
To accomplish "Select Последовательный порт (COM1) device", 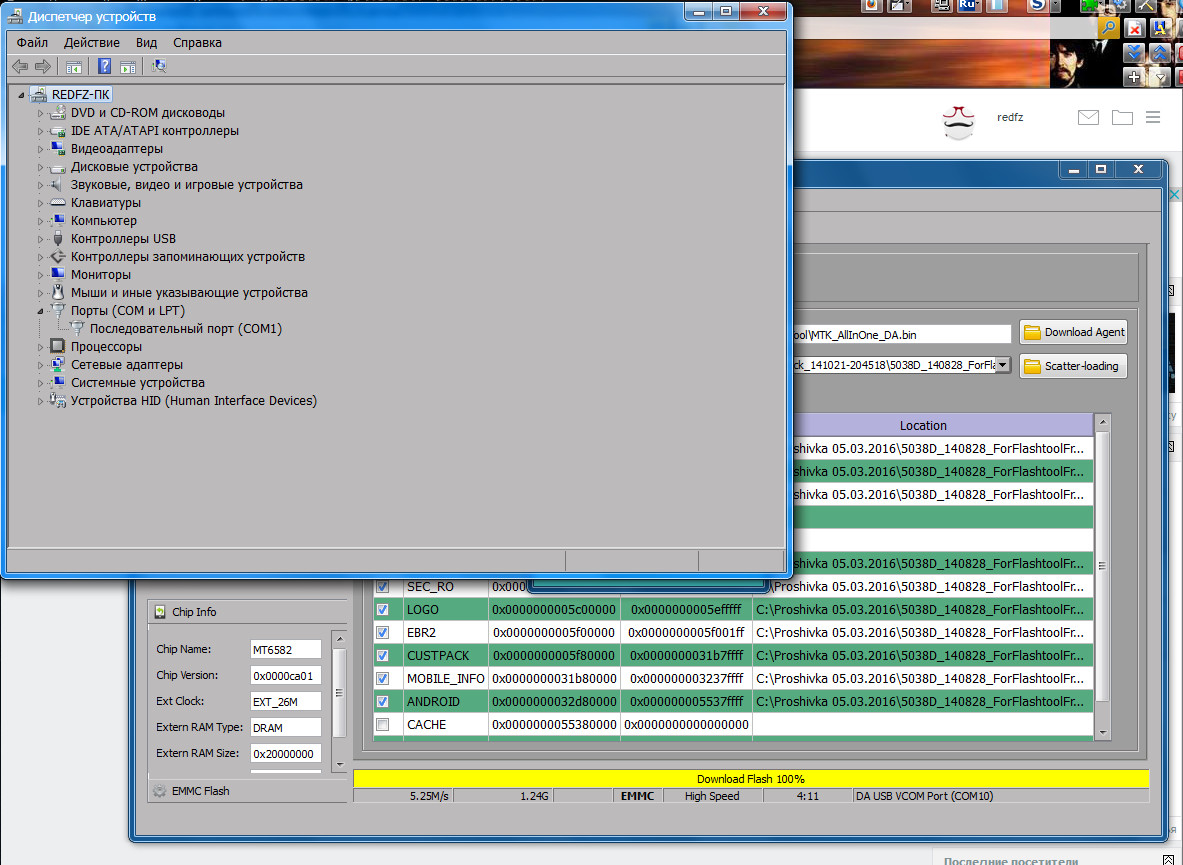I will pyautogui.click(x=185, y=329).
